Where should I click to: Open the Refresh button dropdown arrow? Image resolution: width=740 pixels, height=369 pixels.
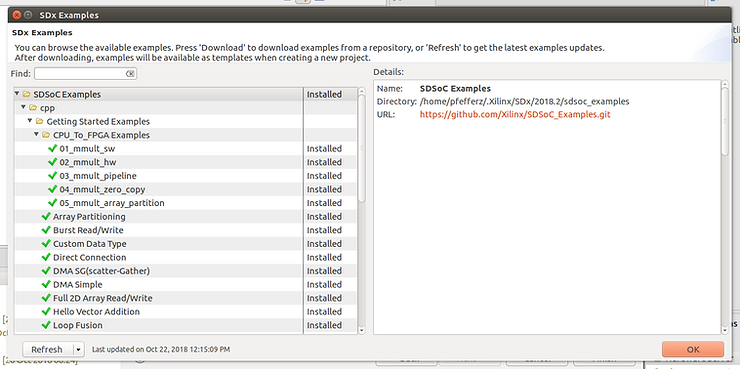click(78, 350)
